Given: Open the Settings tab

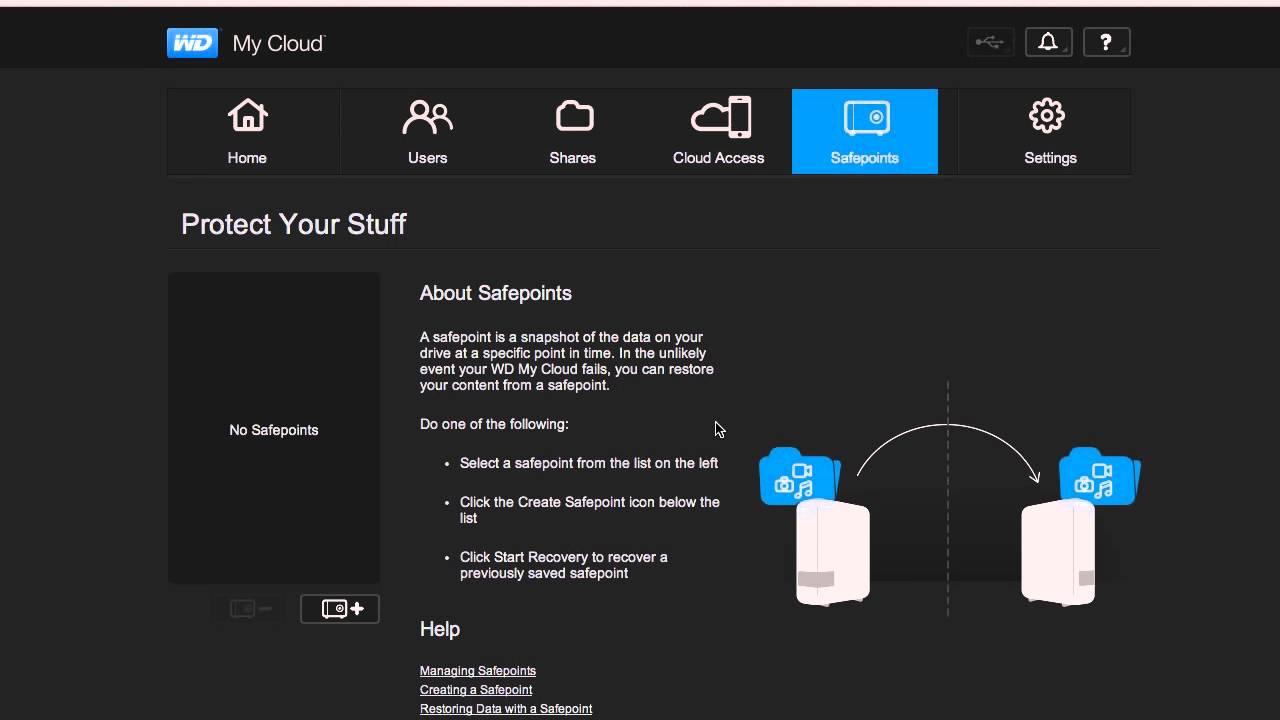Looking at the screenshot, I should [1050, 131].
